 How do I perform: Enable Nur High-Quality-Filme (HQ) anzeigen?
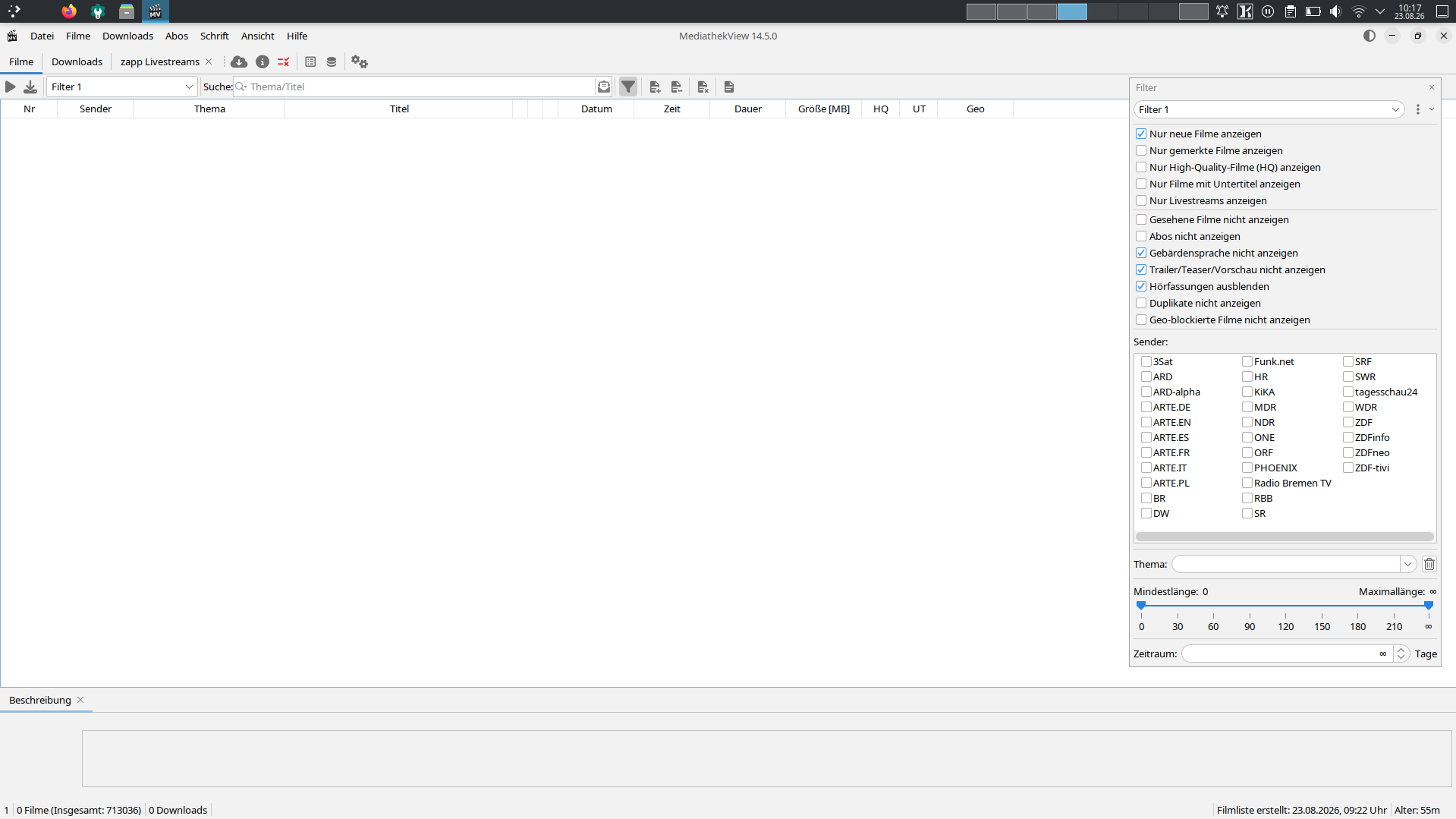click(x=1141, y=167)
